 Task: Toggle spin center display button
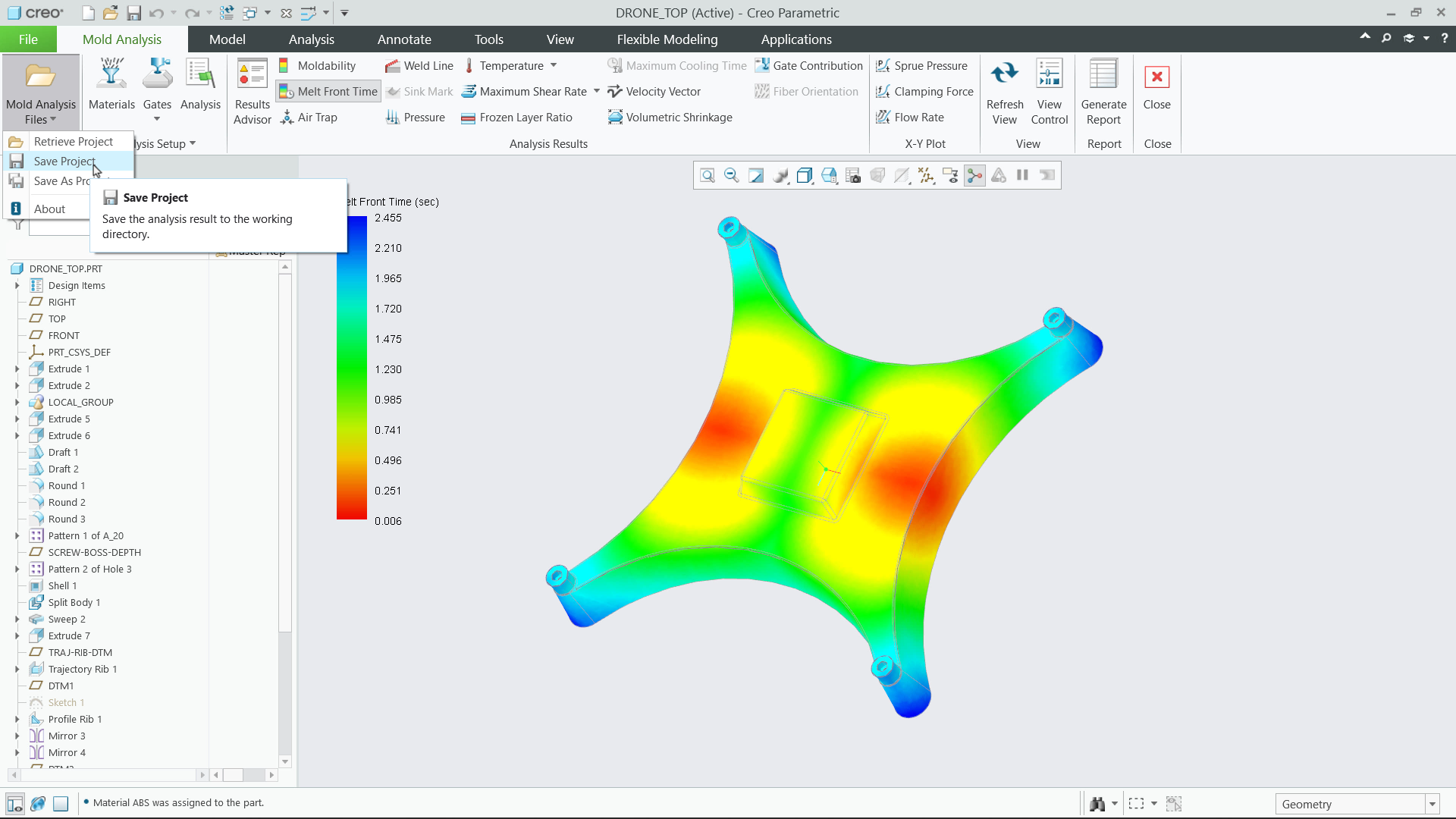click(974, 176)
